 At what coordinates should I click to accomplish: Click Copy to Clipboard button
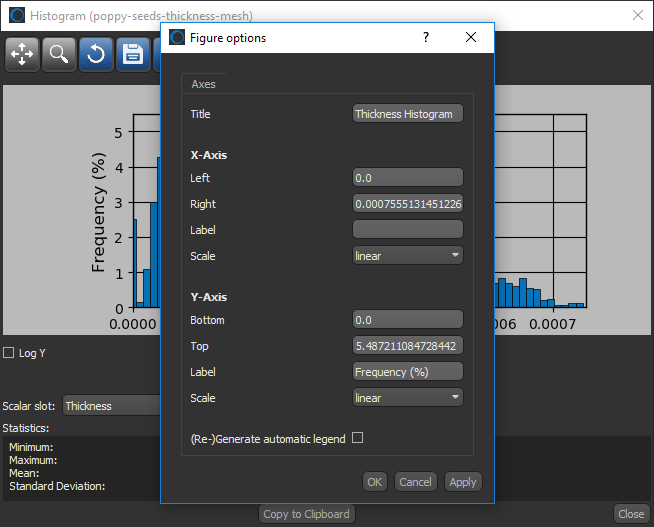pos(306,514)
